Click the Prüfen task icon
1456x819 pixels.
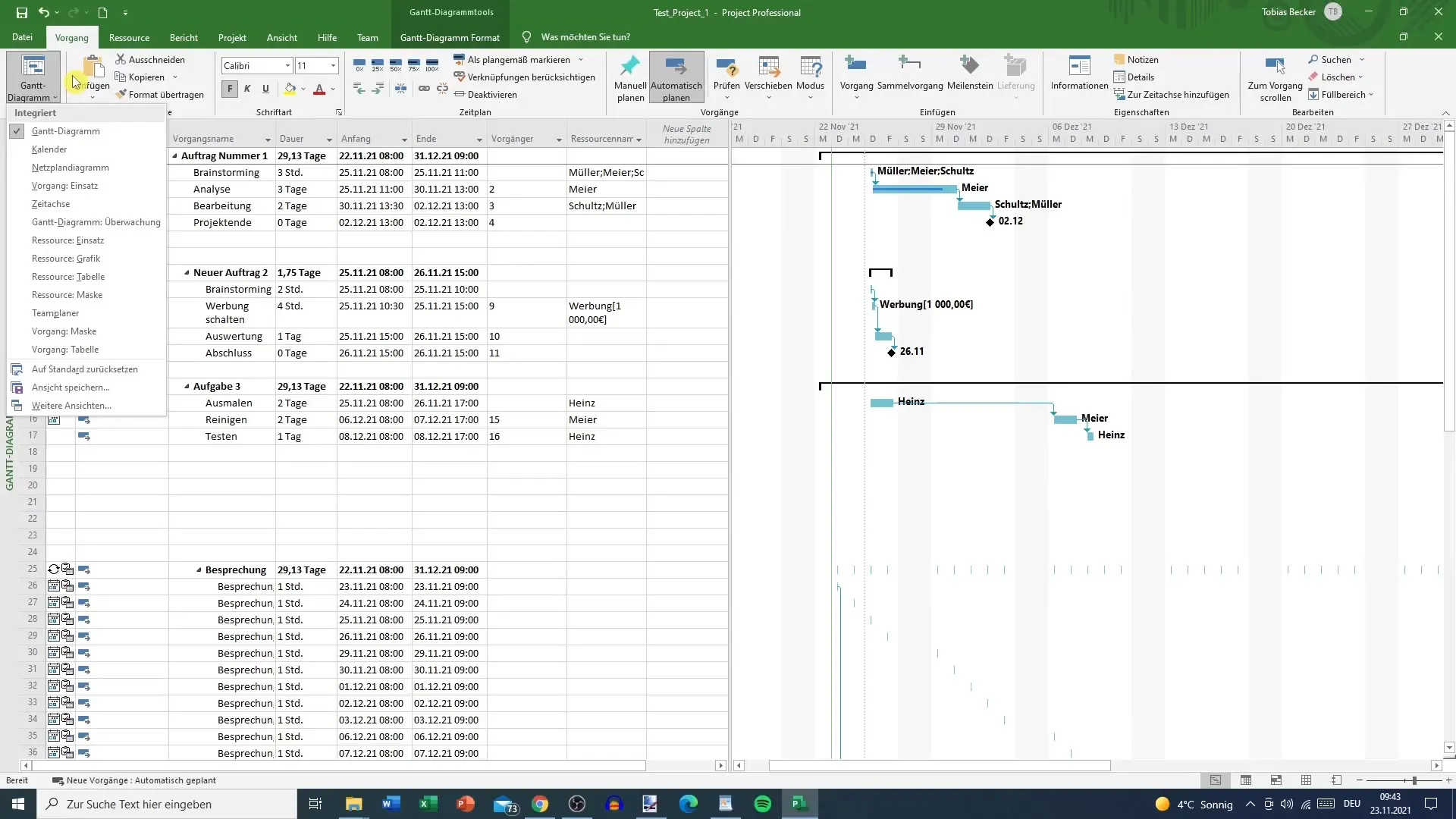coord(726,67)
